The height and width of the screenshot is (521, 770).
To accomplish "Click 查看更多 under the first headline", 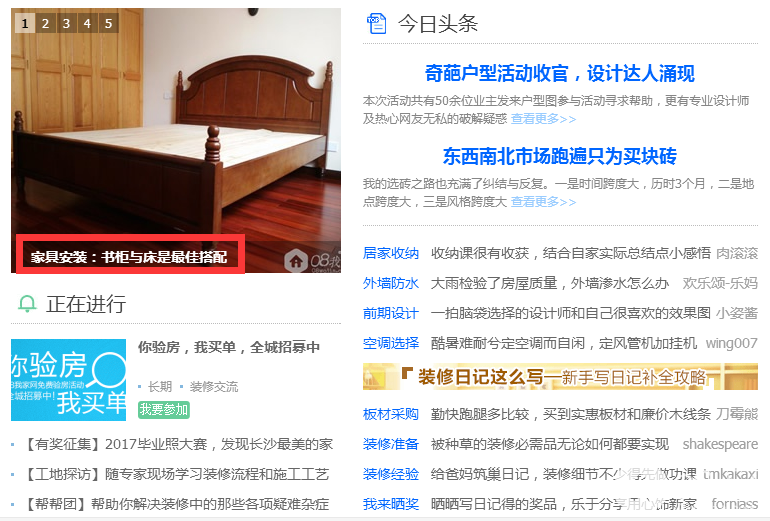I will click(543, 119).
